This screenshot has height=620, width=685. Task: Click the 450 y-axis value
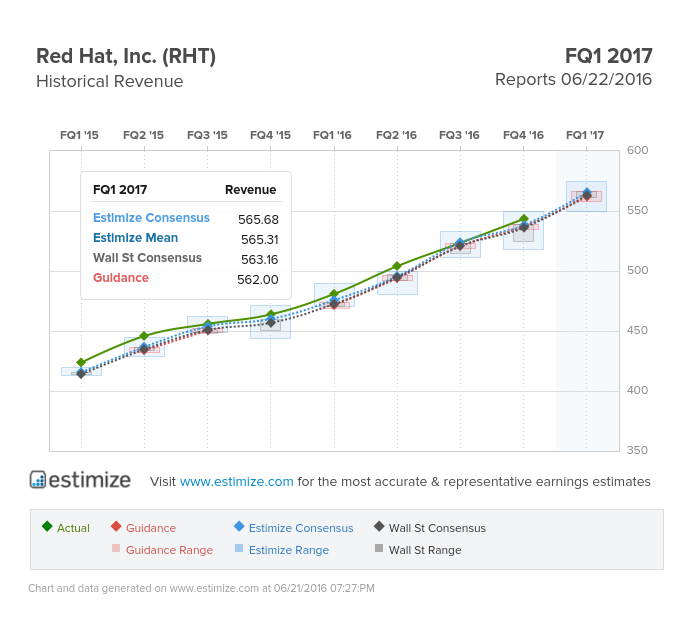point(637,330)
